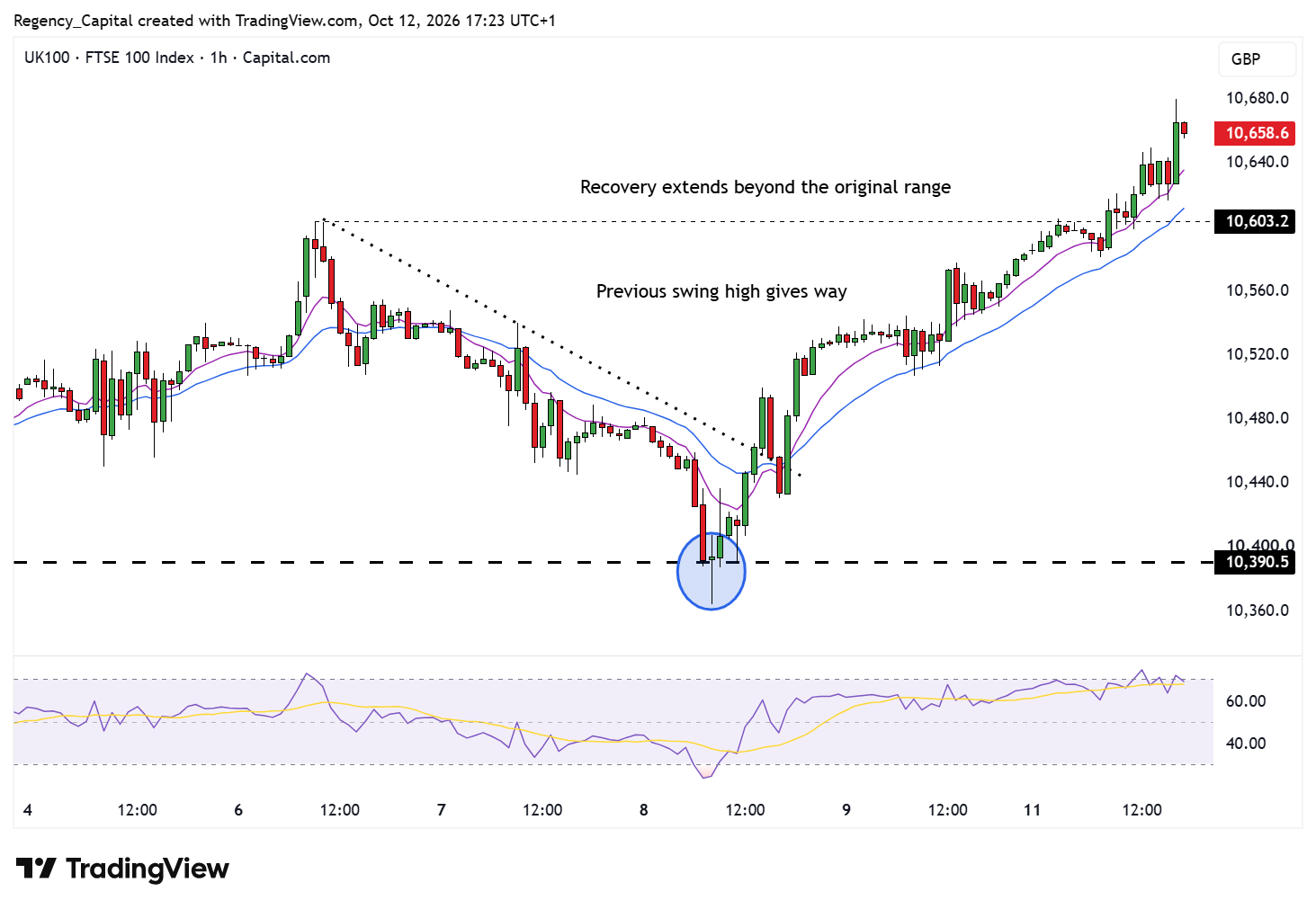The image size is (1316, 909).
Task: Open the GBP currency selector
Action: coord(1257,59)
